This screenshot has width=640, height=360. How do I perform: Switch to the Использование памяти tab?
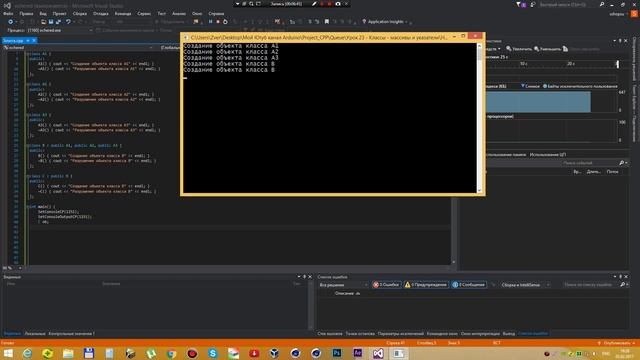506,155
